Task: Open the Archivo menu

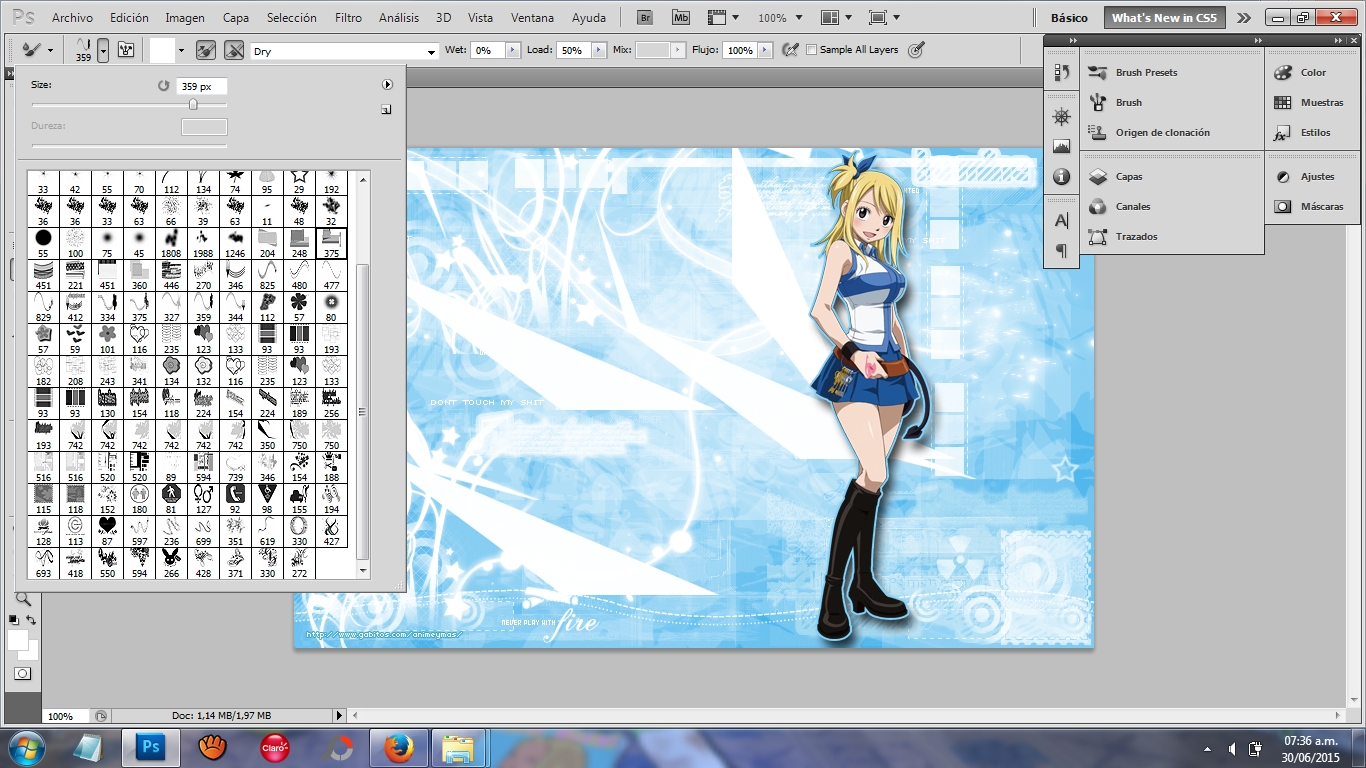Action: point(72,18)
